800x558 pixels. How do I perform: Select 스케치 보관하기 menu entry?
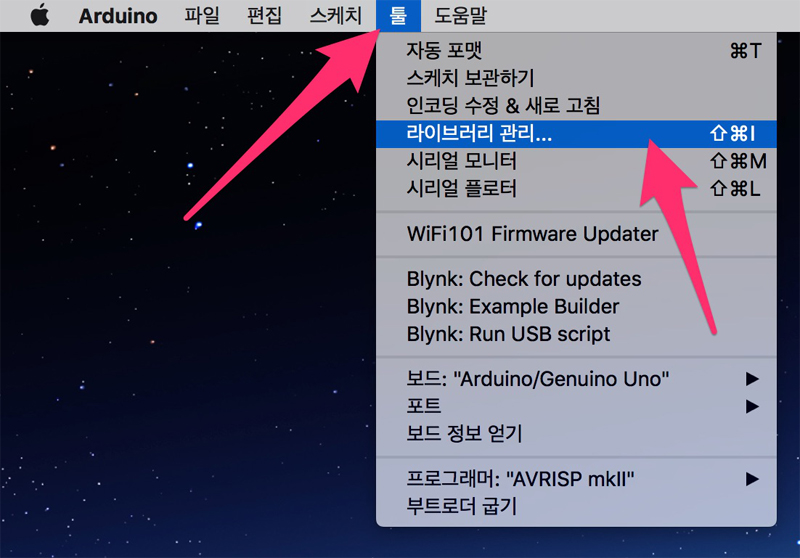576,78
